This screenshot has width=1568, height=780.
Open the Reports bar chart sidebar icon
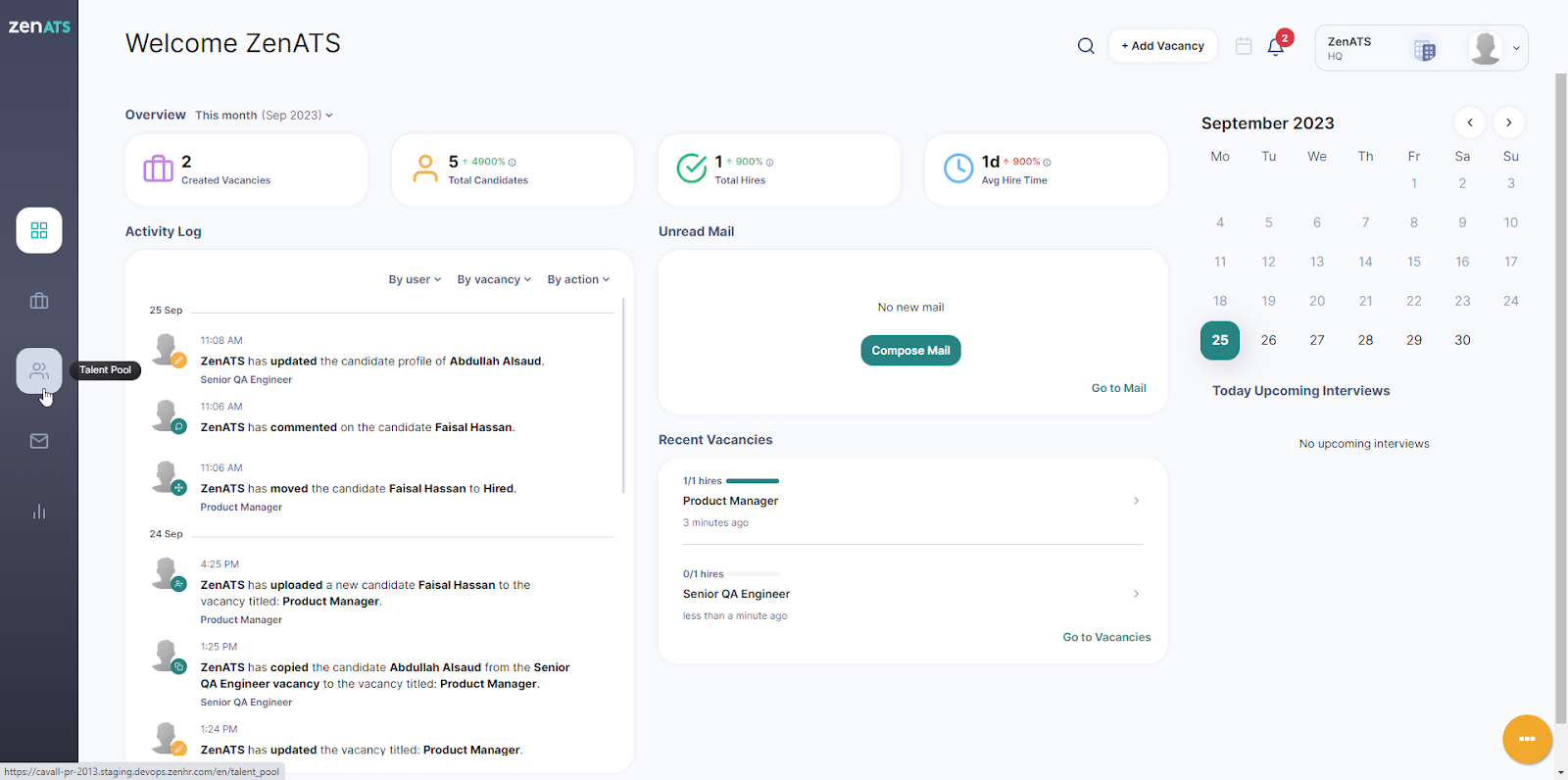point(39,512)
